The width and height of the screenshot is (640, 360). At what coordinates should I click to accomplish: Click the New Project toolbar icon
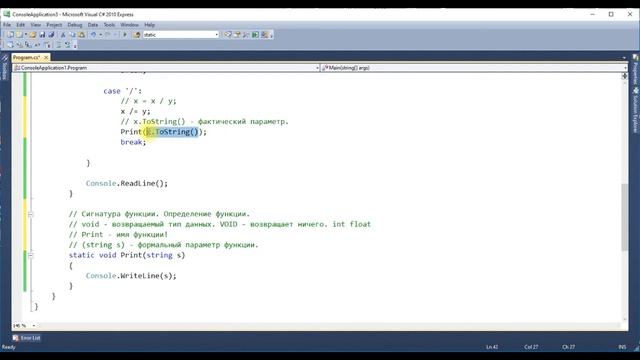click(x=11, y=35)
